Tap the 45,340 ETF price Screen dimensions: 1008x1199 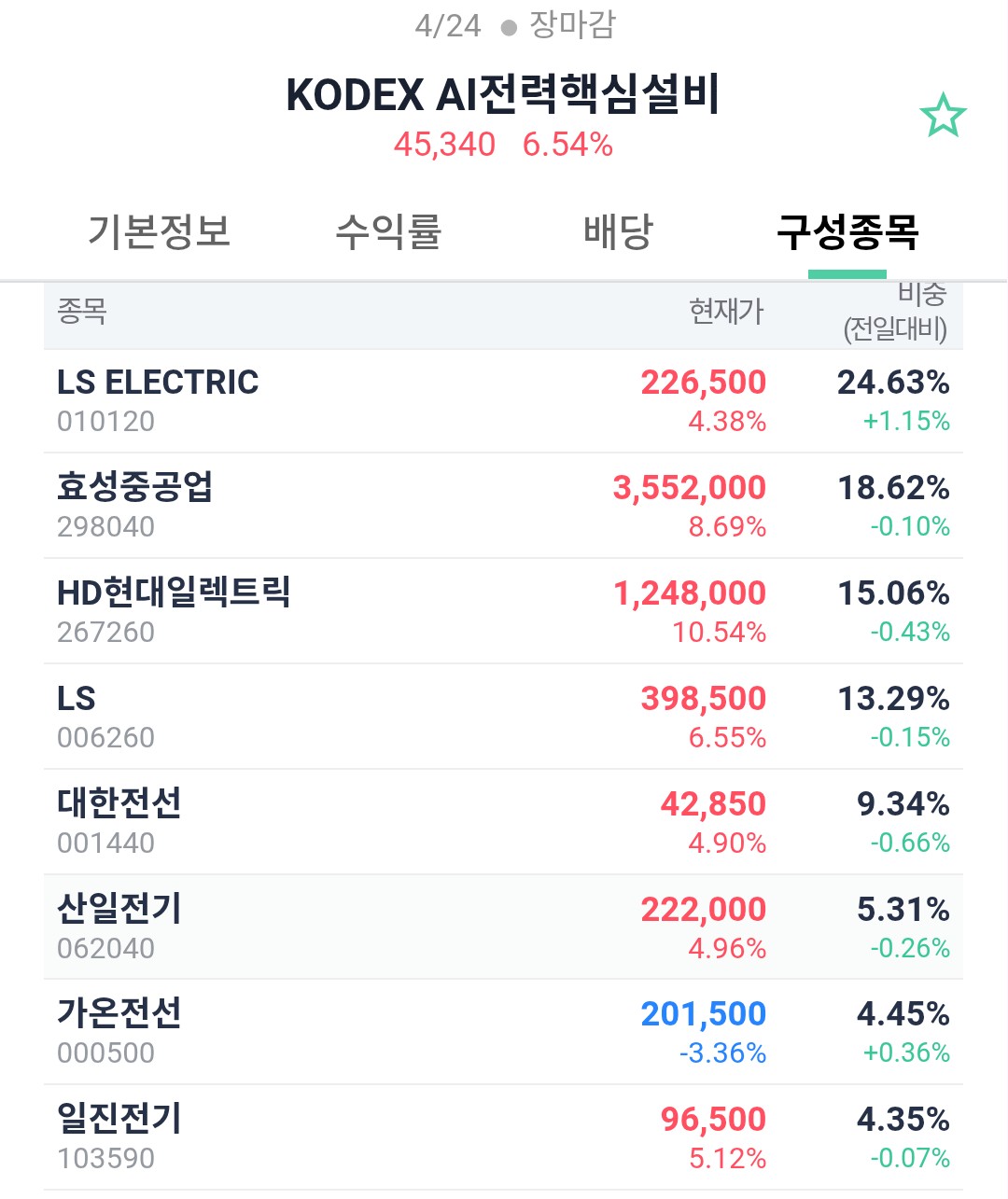pos(444,145)
